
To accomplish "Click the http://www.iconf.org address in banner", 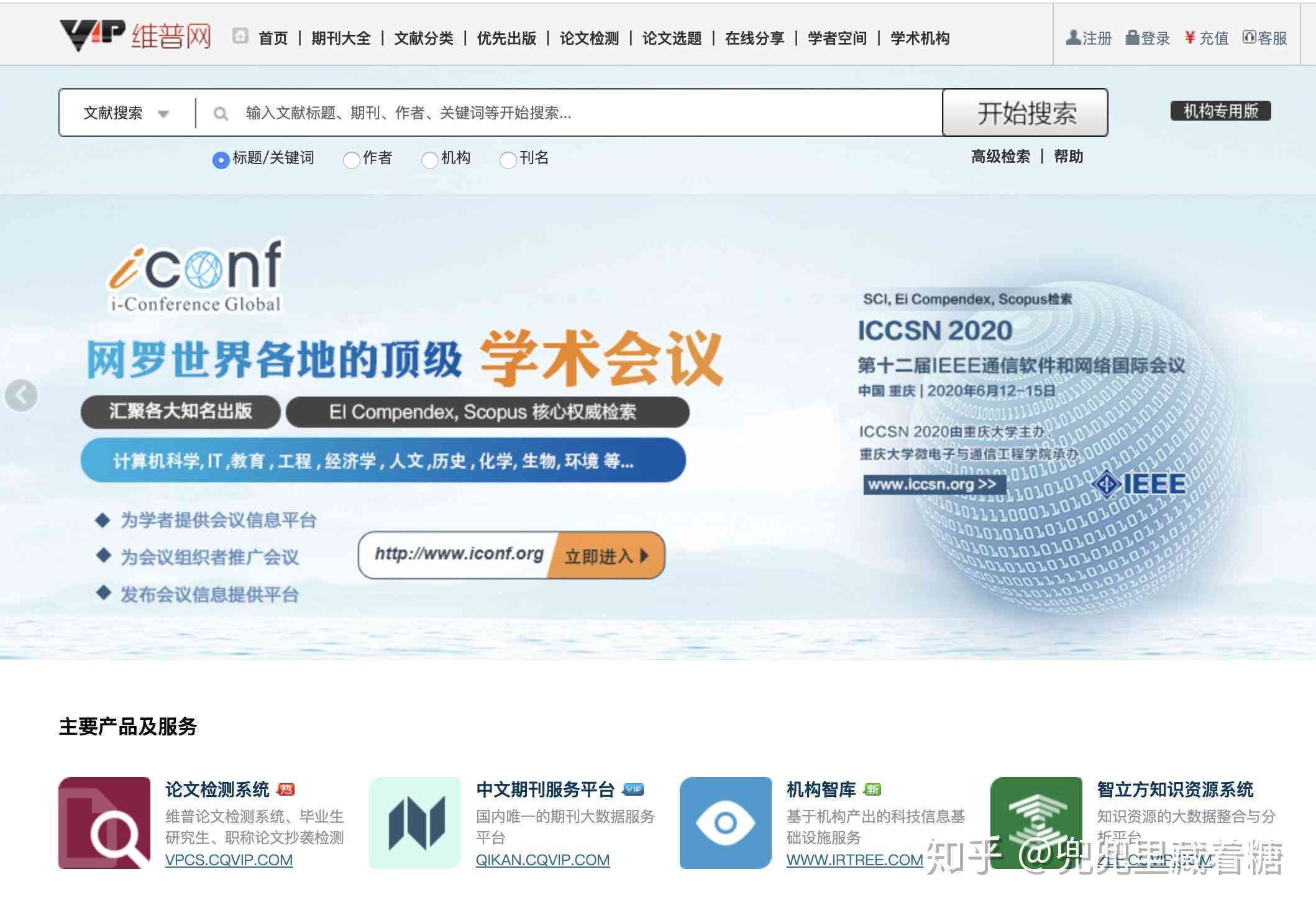I will [x=459, y=554].
